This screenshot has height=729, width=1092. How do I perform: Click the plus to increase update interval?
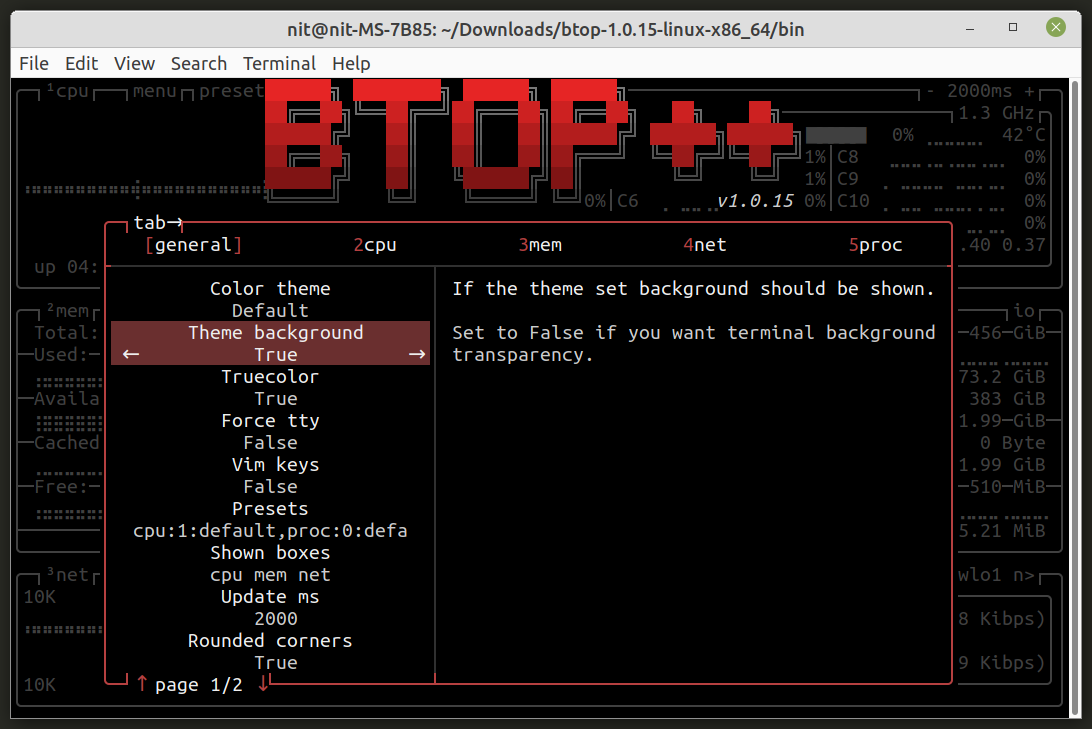coord(1029,91)
